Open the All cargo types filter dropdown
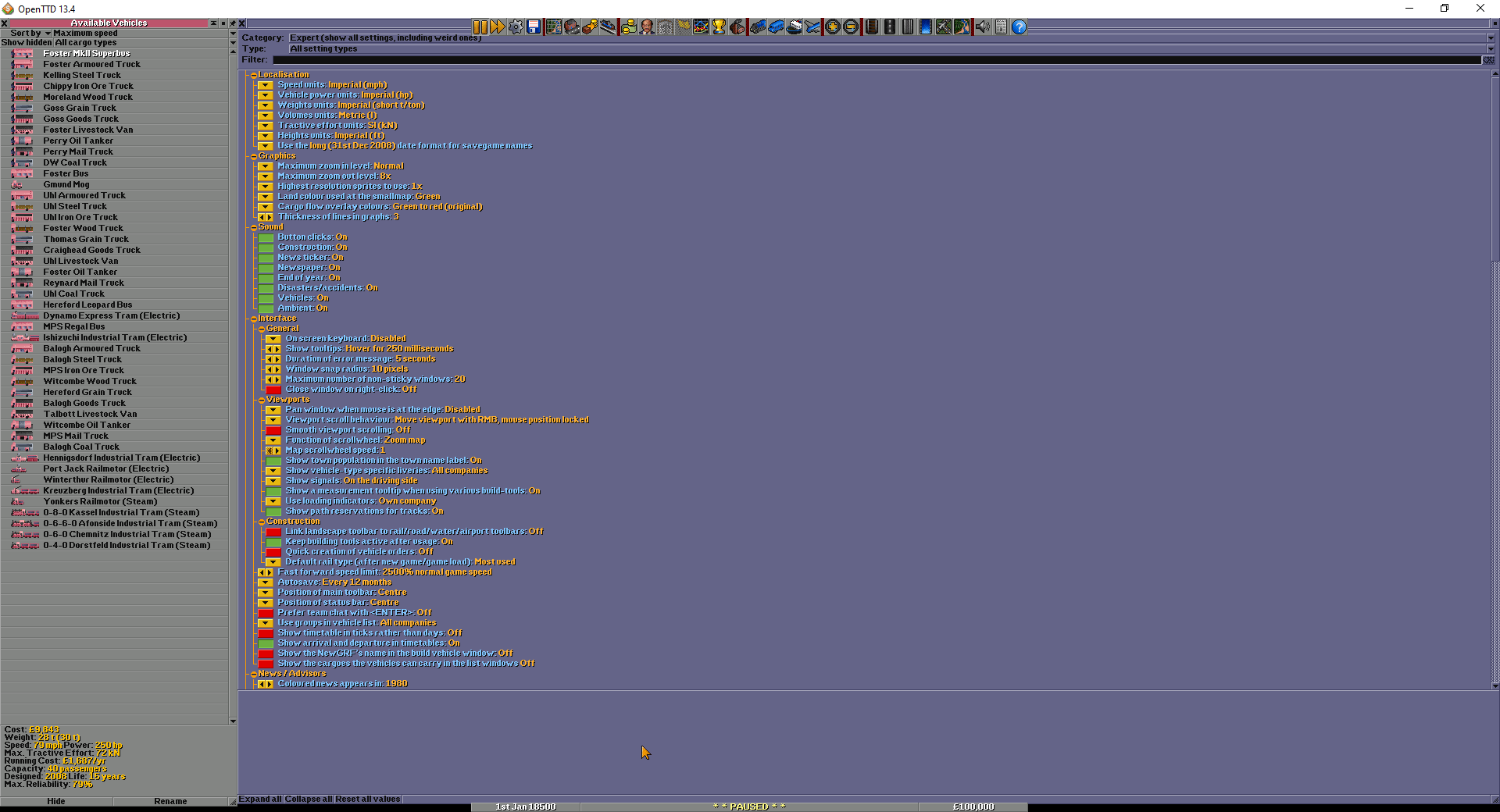1500x812 pixels. click(145, 42)
